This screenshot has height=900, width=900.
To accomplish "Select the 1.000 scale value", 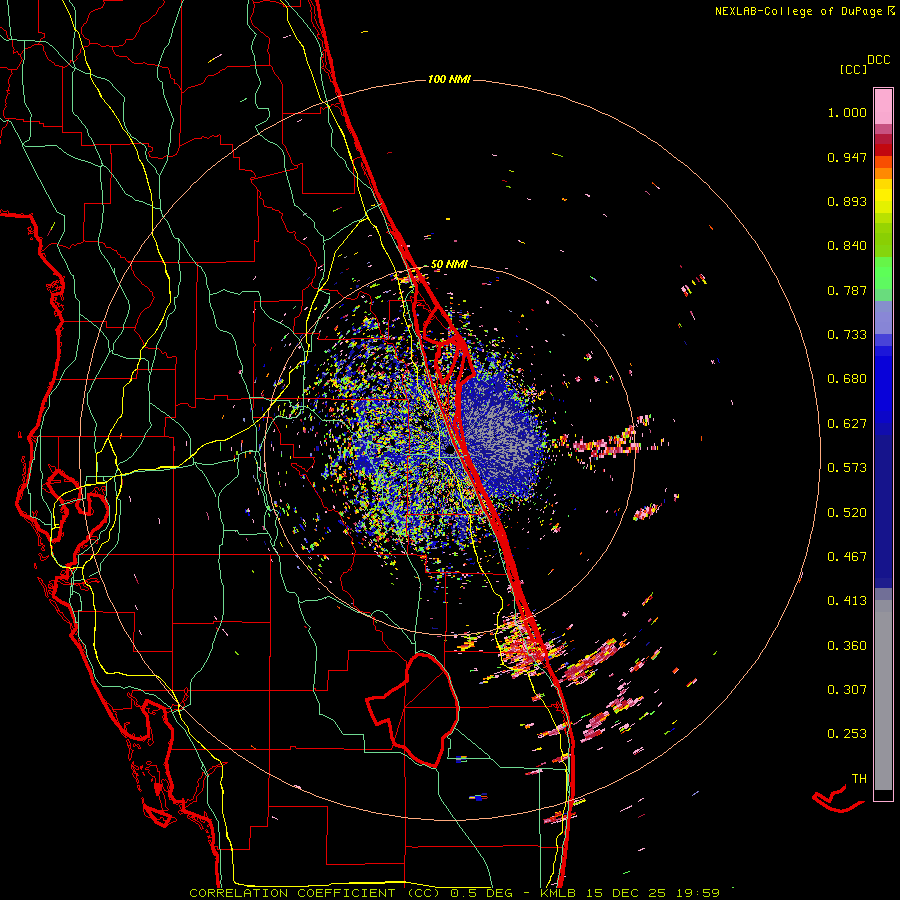I will 847,112.
